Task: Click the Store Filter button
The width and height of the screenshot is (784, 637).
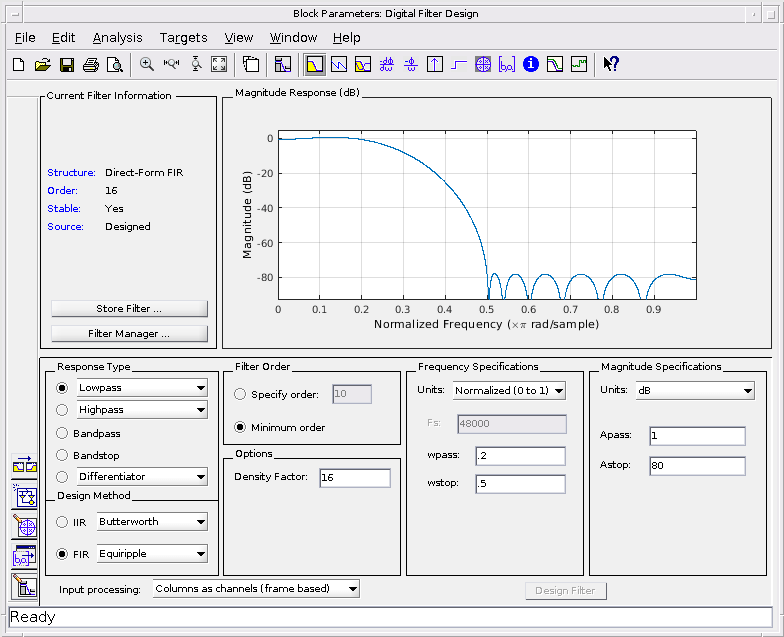Action: [x=129, y=309]
